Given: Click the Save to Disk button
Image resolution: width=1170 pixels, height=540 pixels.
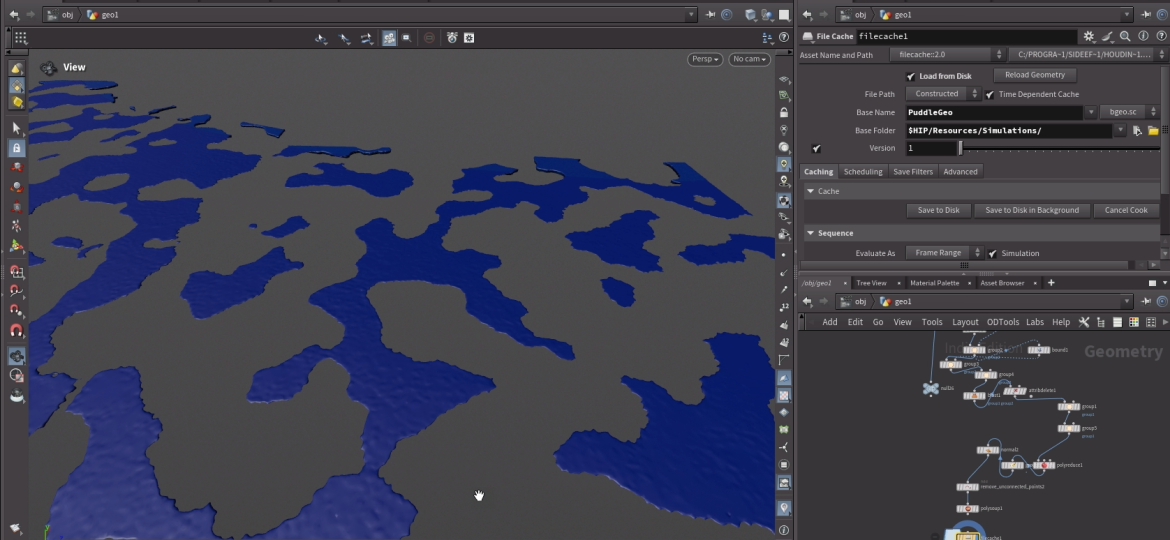Looking at the screenshot, I should (x=938, y=210).
